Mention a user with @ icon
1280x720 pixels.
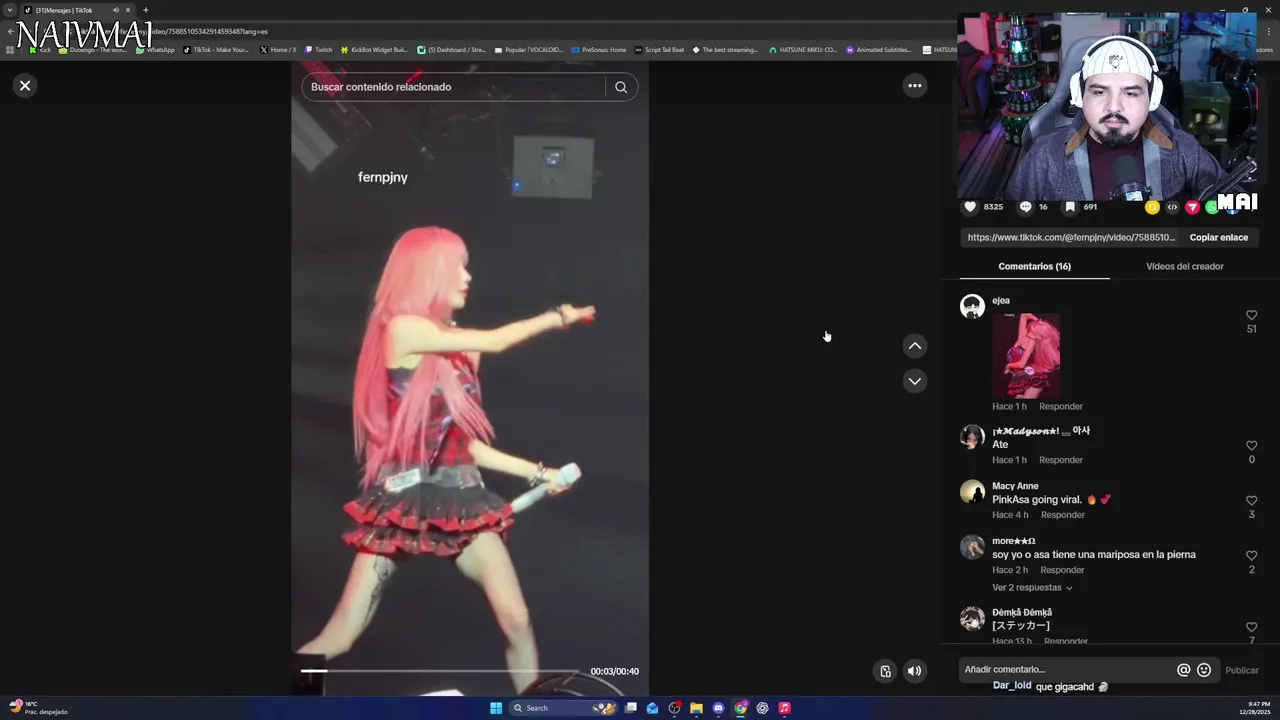(1183, 670)
